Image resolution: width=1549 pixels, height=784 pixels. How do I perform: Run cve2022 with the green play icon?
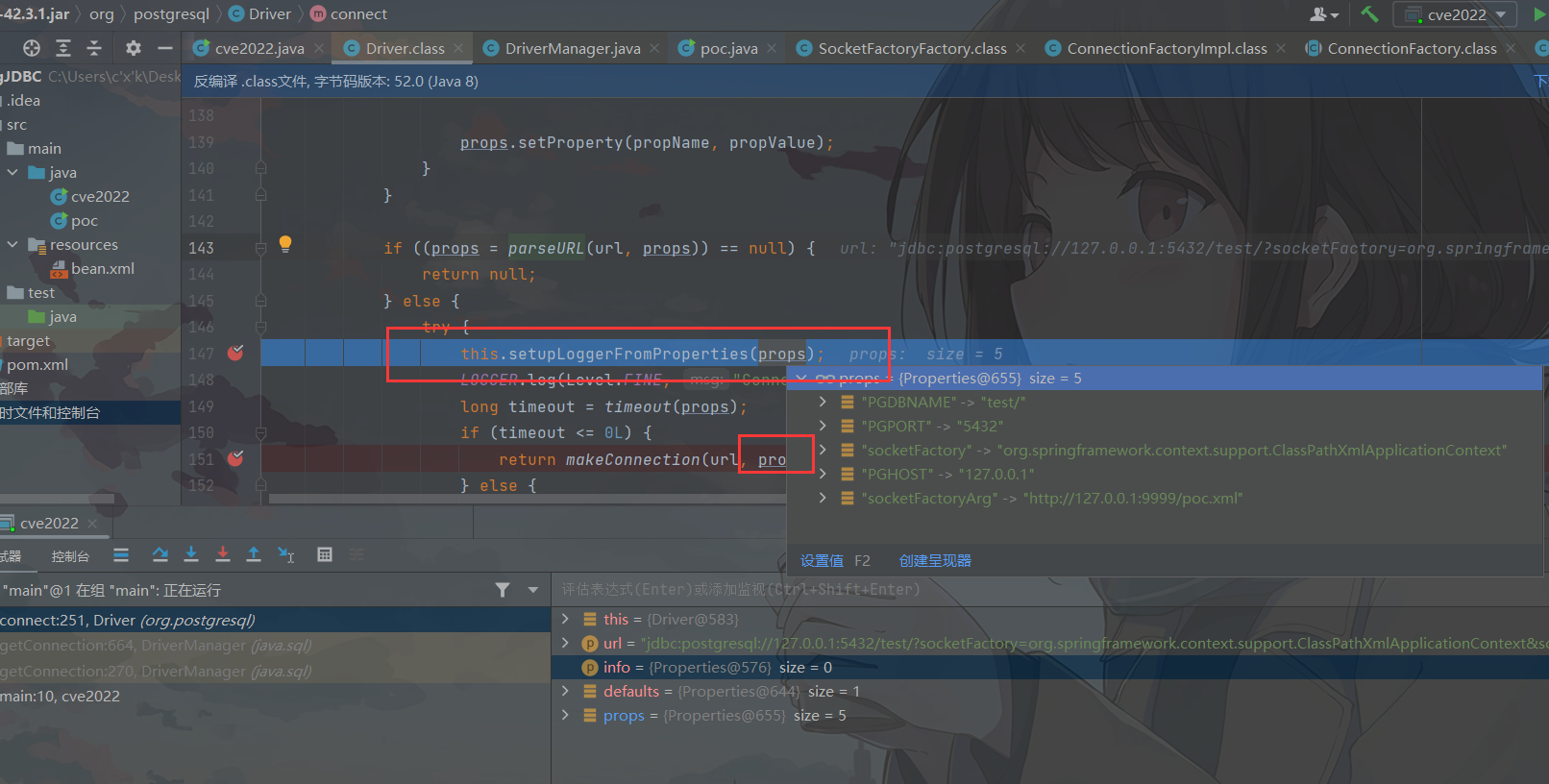(x=1540, y=14)
